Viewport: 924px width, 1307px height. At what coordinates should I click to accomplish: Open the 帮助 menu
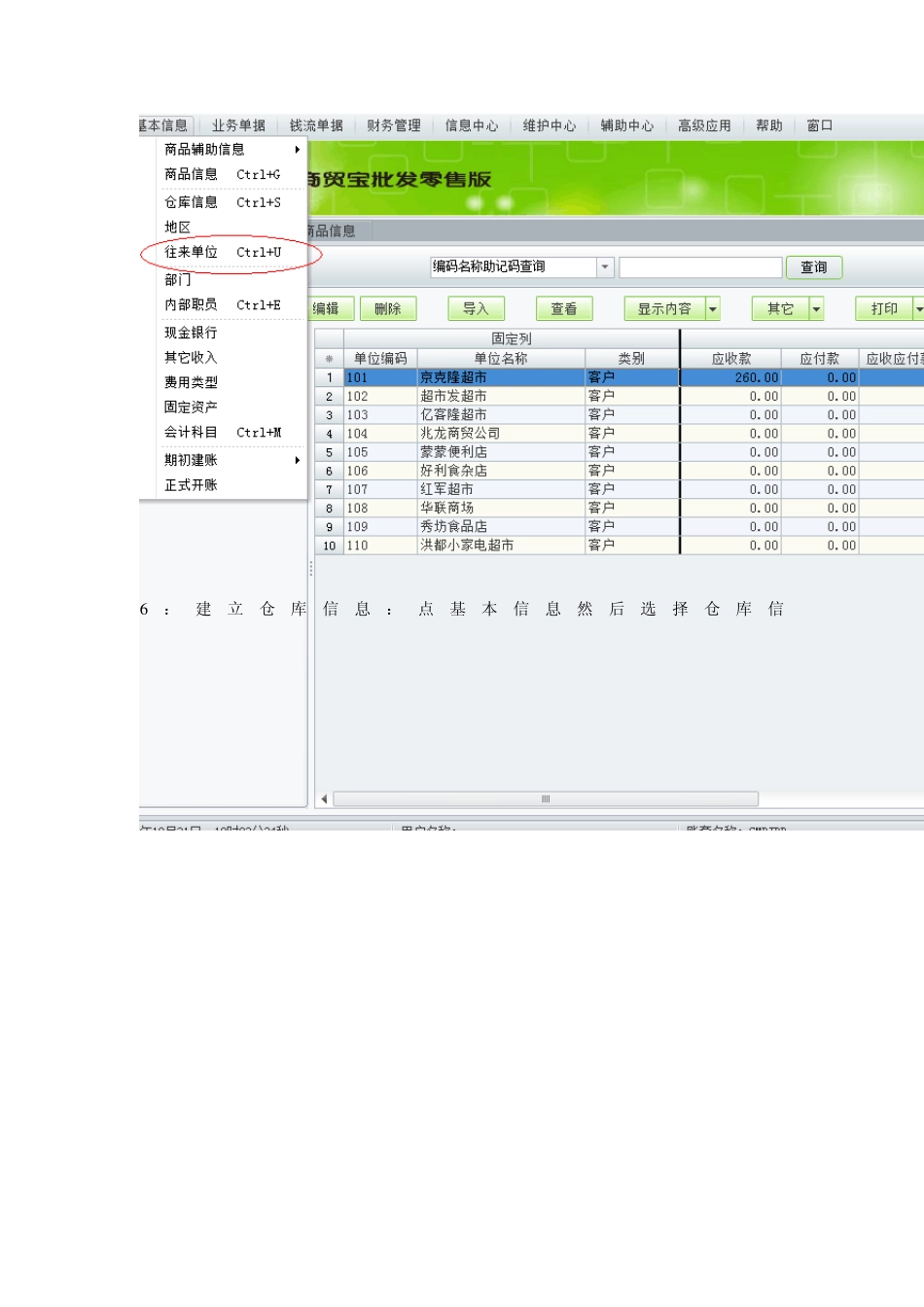click(769, 125)
